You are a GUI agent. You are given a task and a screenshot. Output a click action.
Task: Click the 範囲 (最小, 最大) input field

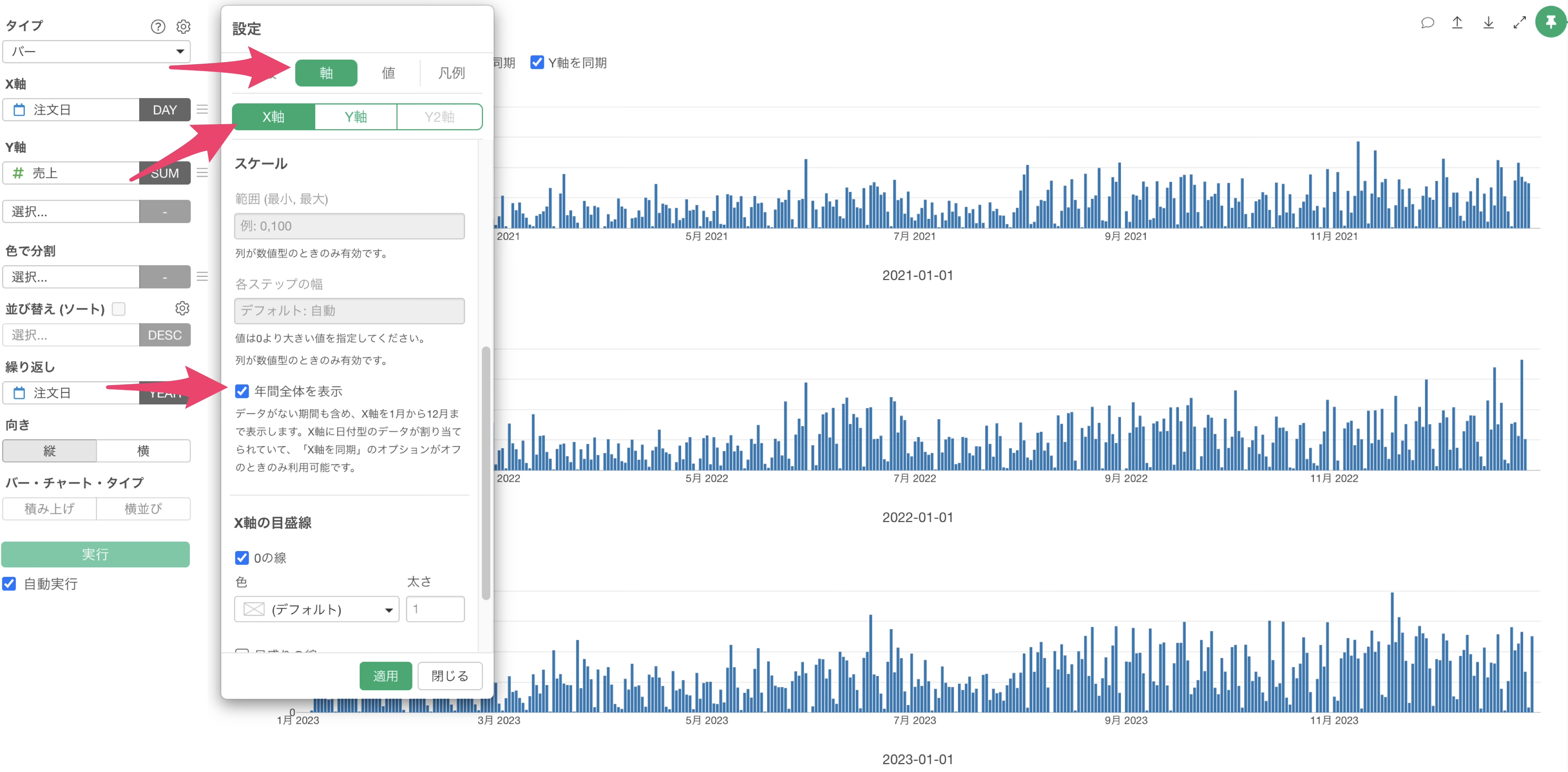click(x=349, y=226)
